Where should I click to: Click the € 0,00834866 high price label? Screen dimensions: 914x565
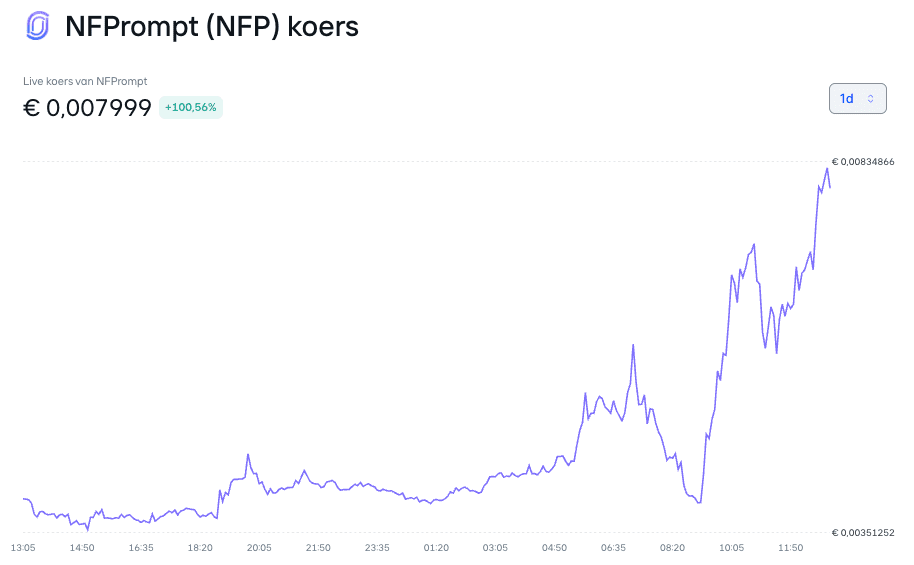863,162
